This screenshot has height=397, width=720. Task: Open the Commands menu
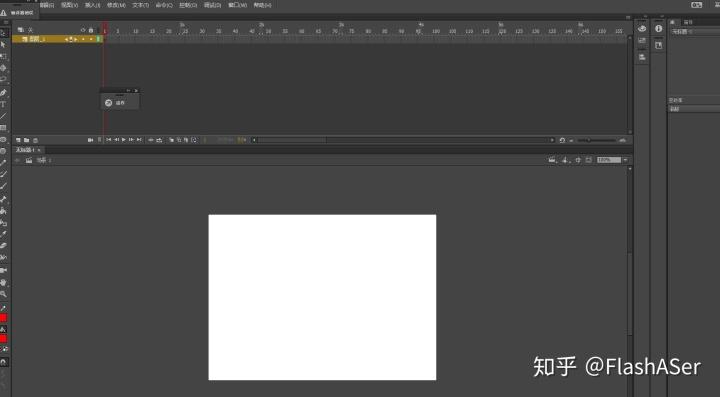[164, 5]
